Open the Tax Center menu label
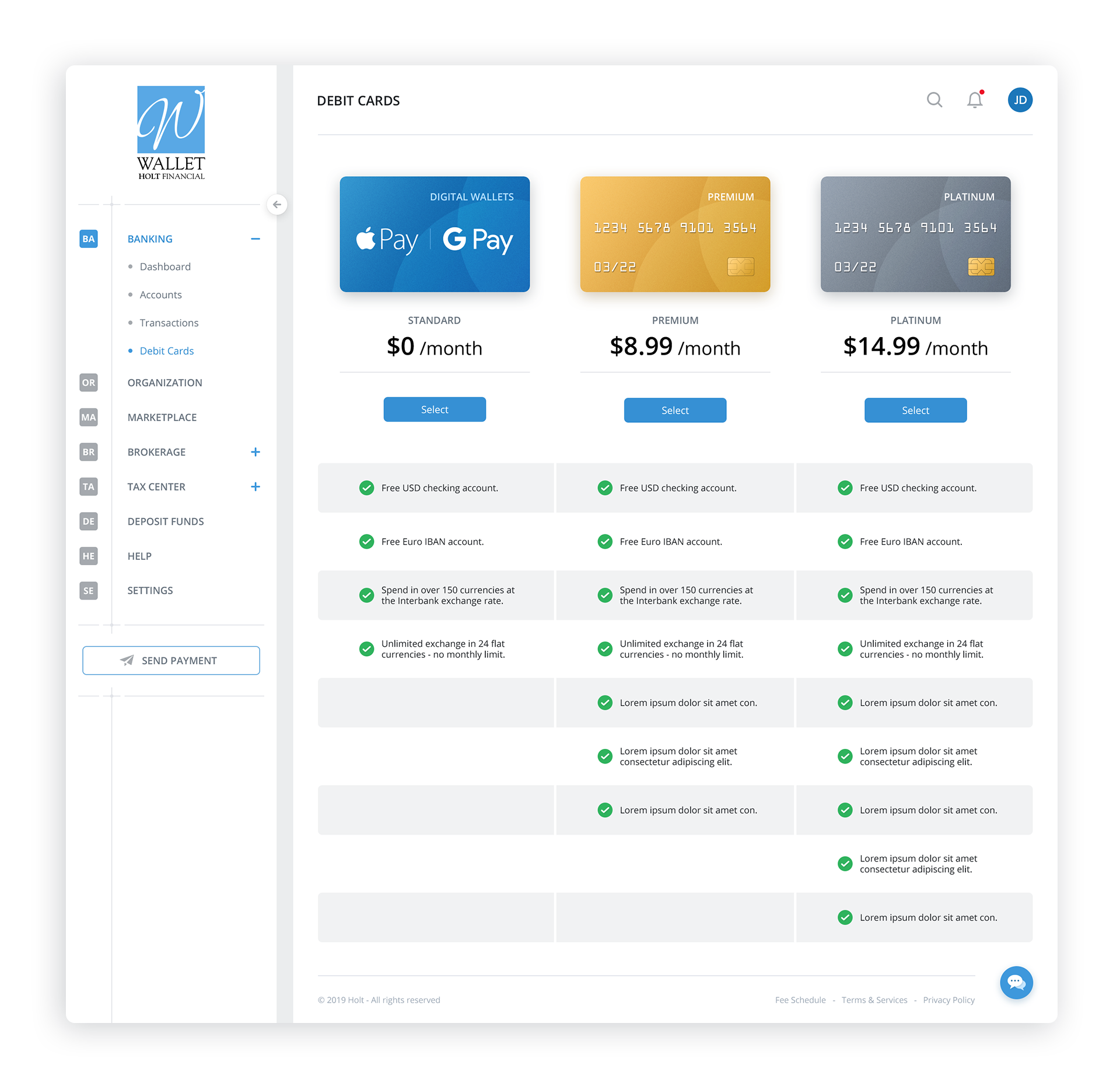1120x1086 pixels. click(x=156, y=486)
